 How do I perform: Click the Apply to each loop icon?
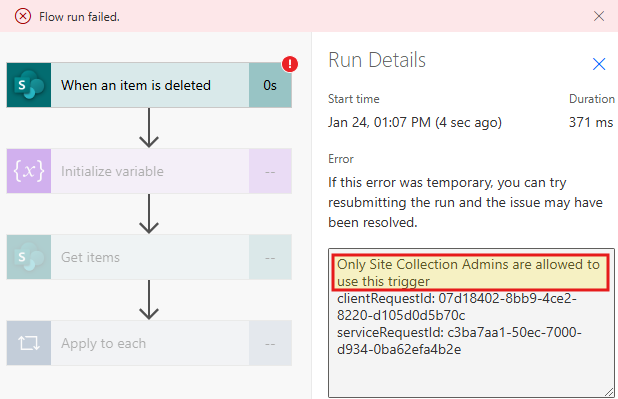tap(29, 343)
